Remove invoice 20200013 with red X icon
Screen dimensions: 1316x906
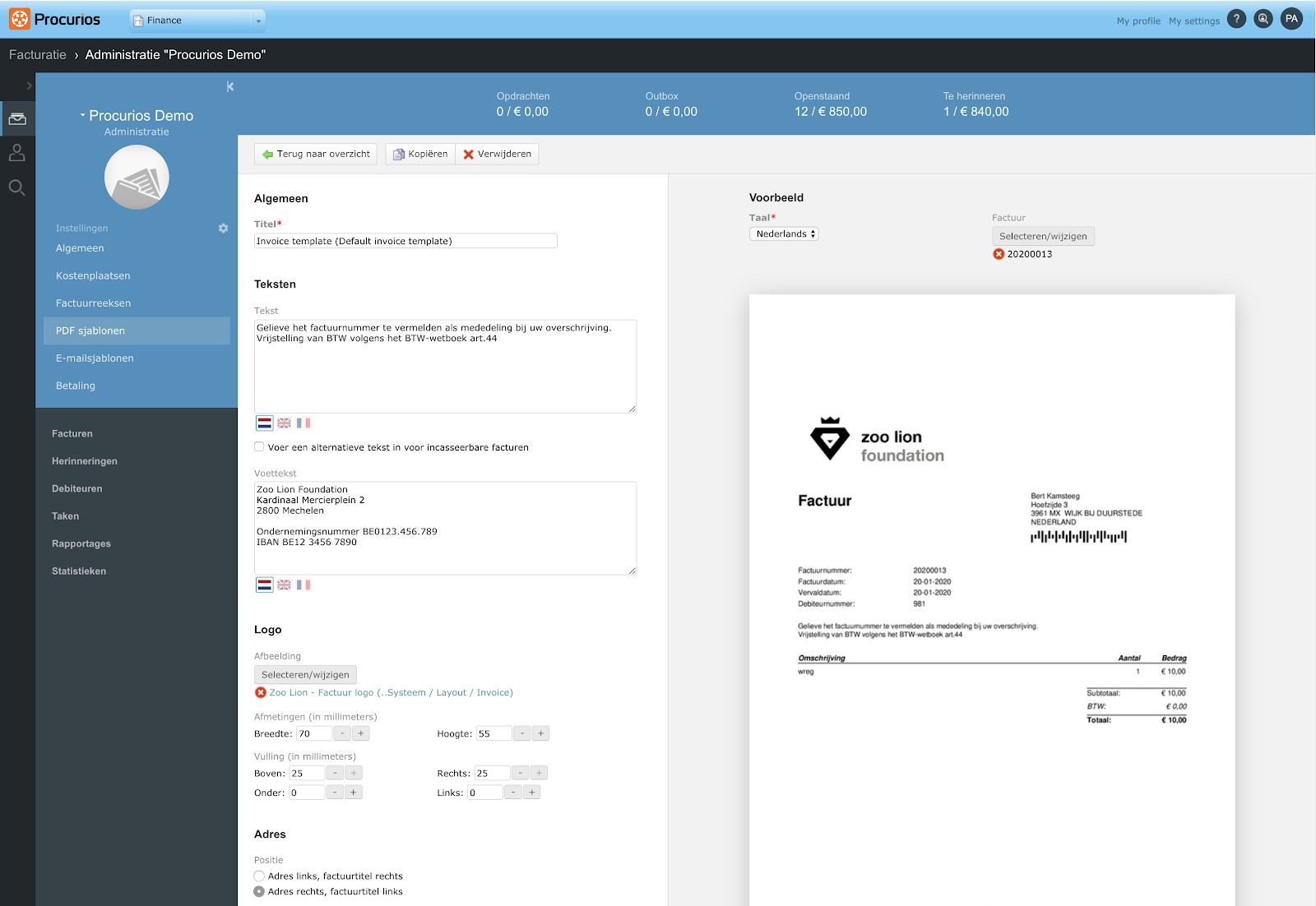point(999,254)
